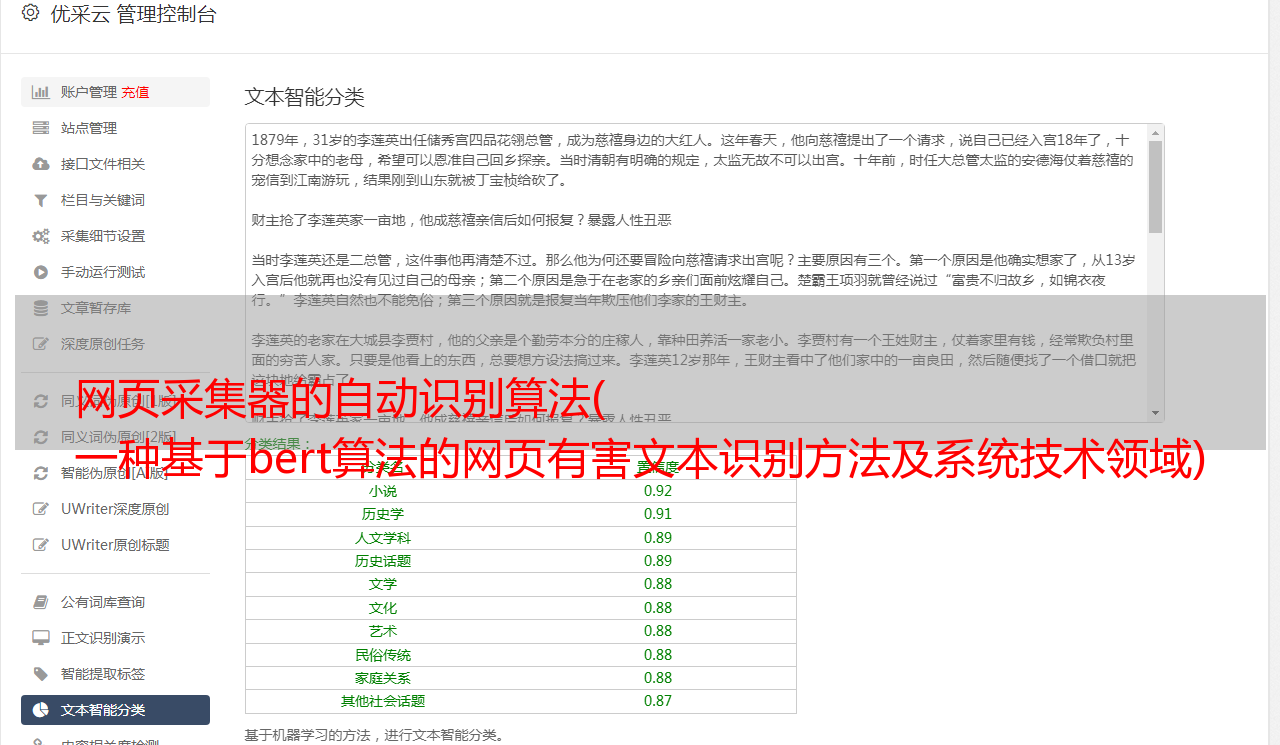This screenshot has height=745, width=1280.
Task: Click the 0.92 confidence value
Action: (x=658, y=491)
